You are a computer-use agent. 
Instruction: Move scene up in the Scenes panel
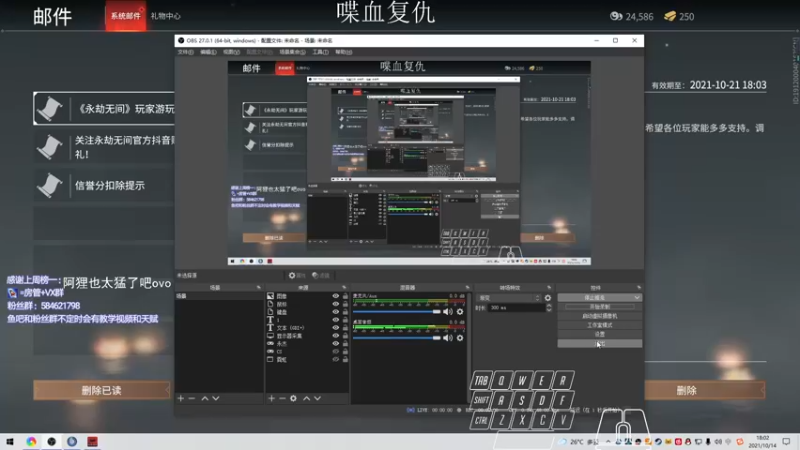[x=205, y=398]
